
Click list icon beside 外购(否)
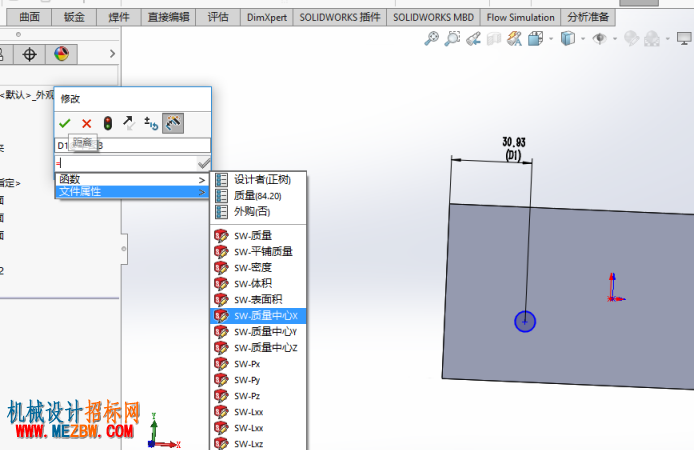click(221, 212)
